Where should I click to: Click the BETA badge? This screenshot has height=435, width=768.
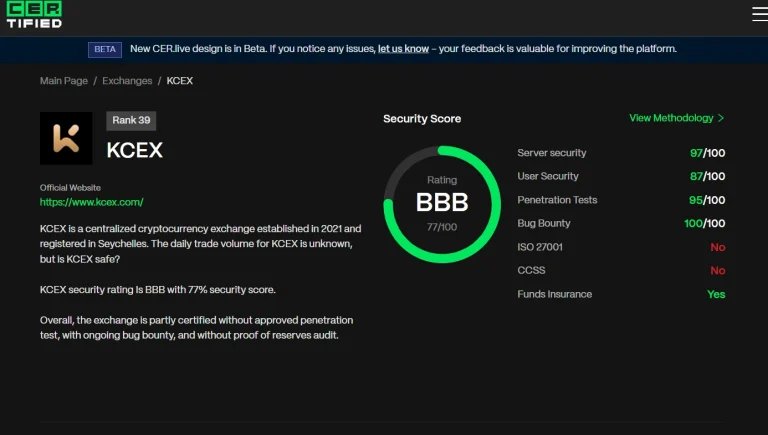pos(105,49)
